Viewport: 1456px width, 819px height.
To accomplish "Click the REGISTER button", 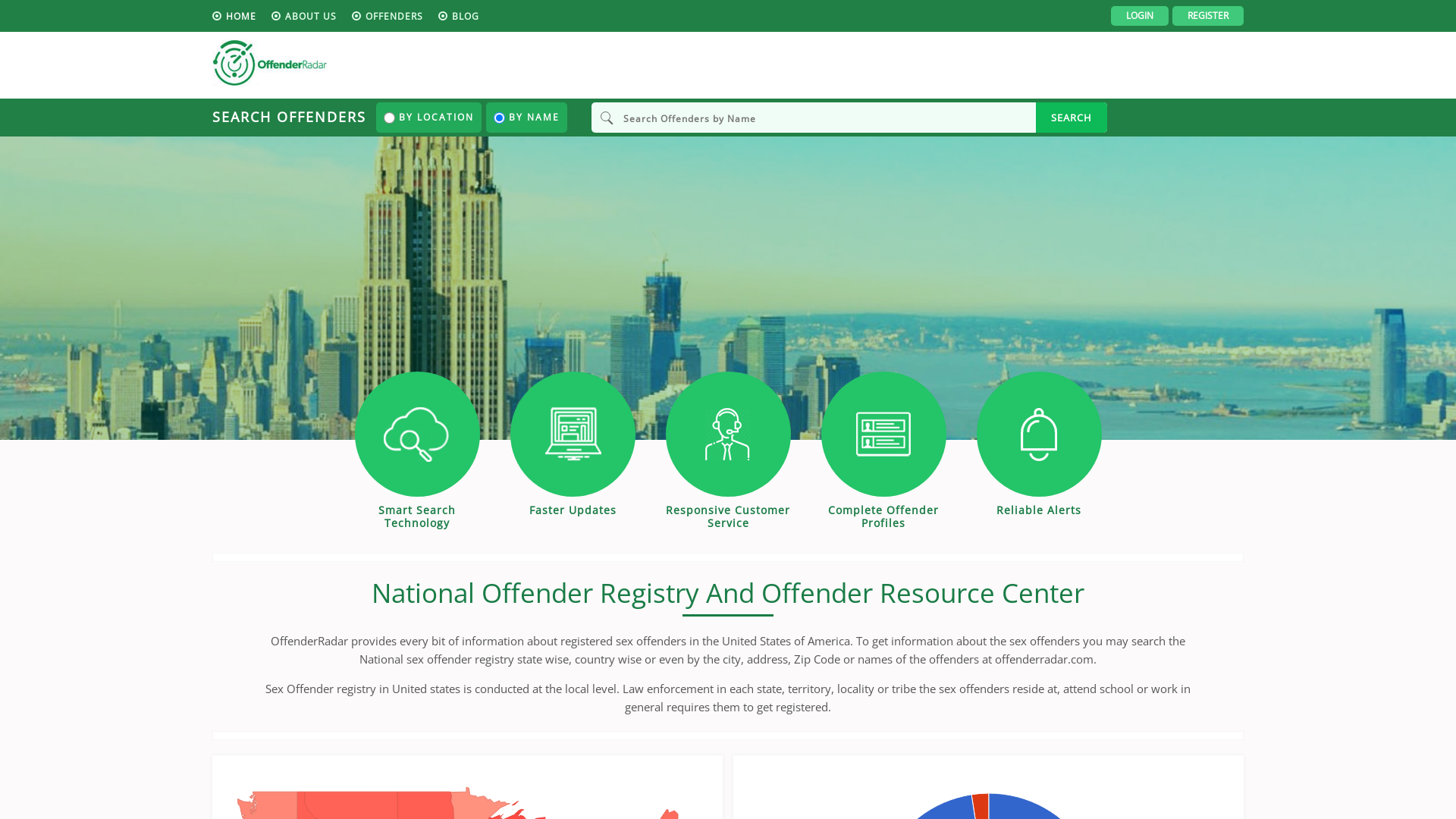I will (1207, 16).
